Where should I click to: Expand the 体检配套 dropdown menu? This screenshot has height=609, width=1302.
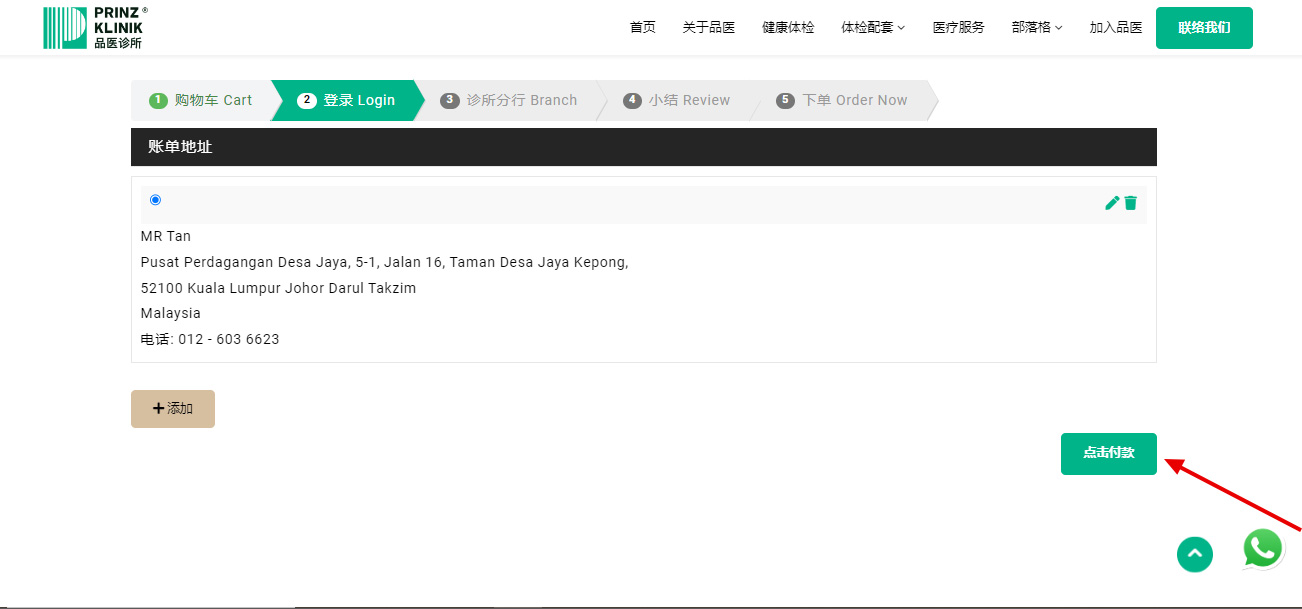(872, 28)
